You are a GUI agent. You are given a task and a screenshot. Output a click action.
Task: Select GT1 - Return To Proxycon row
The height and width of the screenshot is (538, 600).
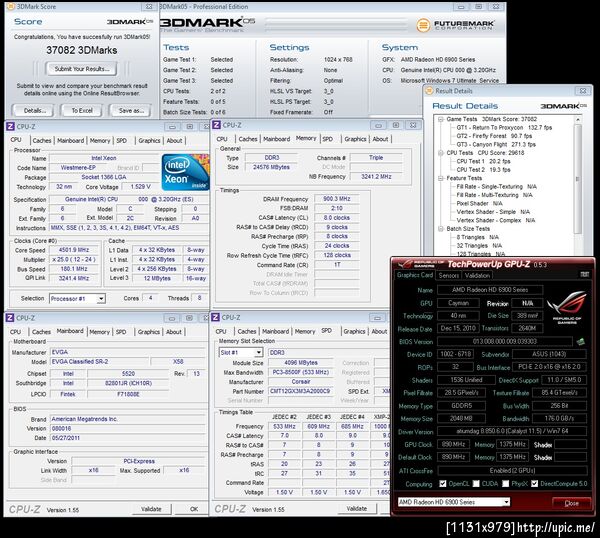pyautogui.click(x=504, y=127)
